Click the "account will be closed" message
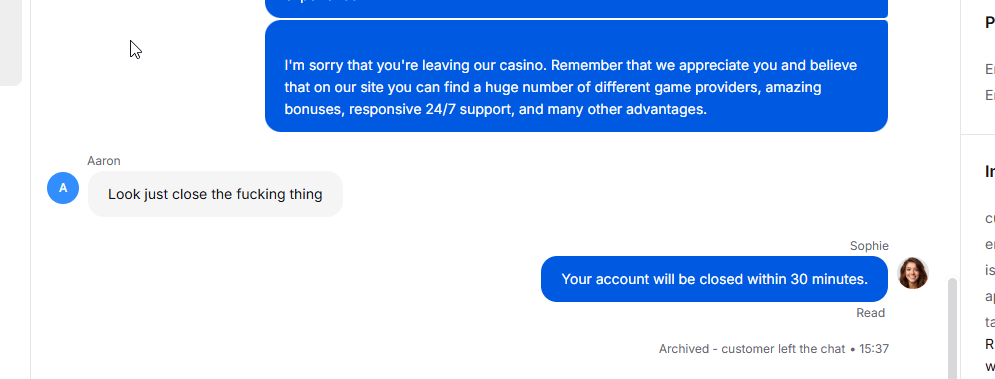Screen dimensions: 995x379 click(x=714, y=279)
